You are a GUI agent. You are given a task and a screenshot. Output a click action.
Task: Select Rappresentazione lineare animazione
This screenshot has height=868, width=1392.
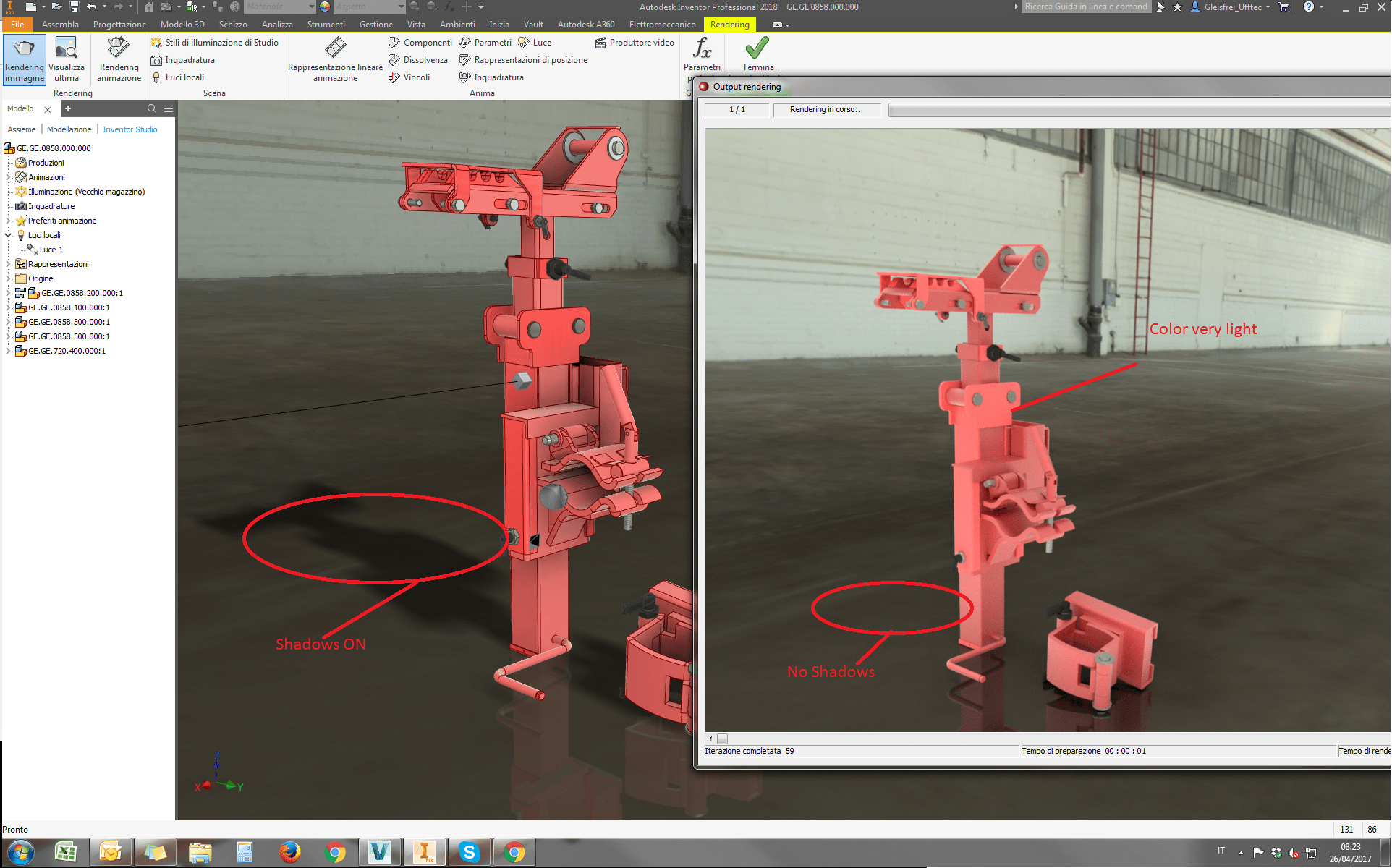pos(334,58)
